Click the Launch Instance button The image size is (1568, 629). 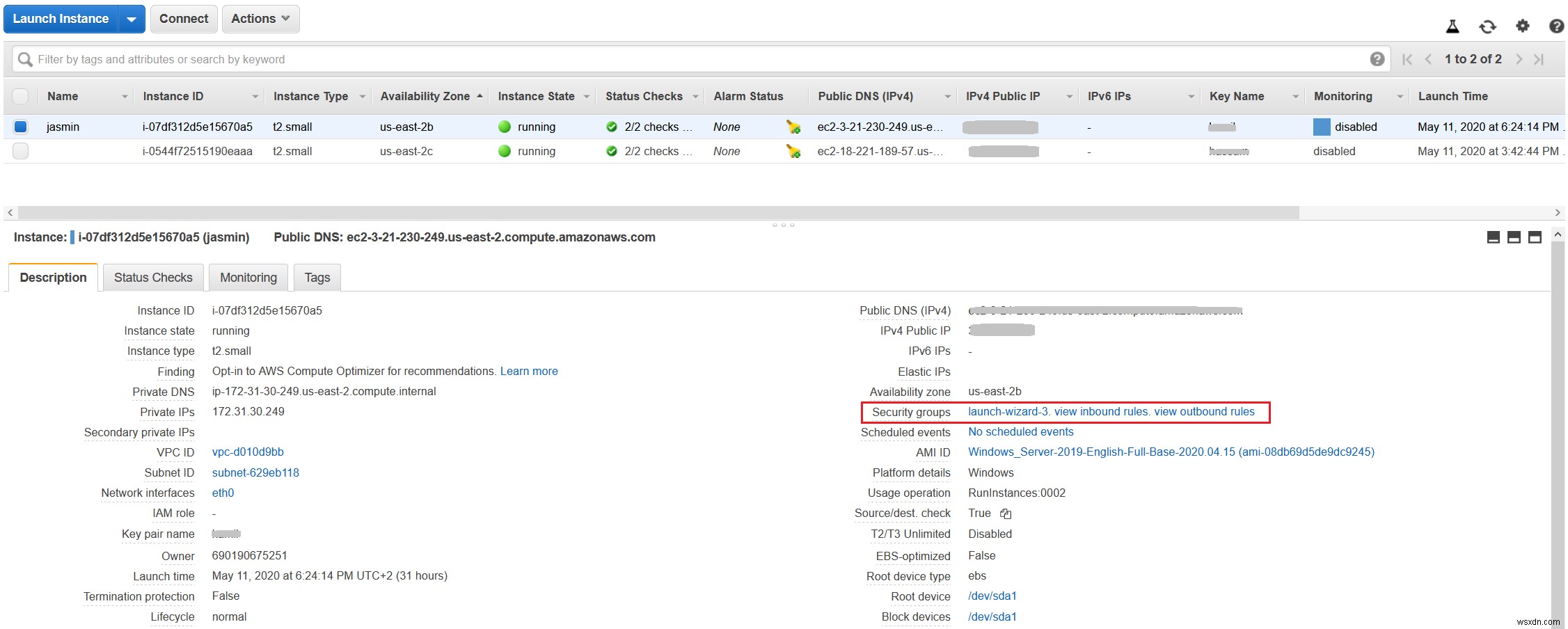click(x=61, y=19)
